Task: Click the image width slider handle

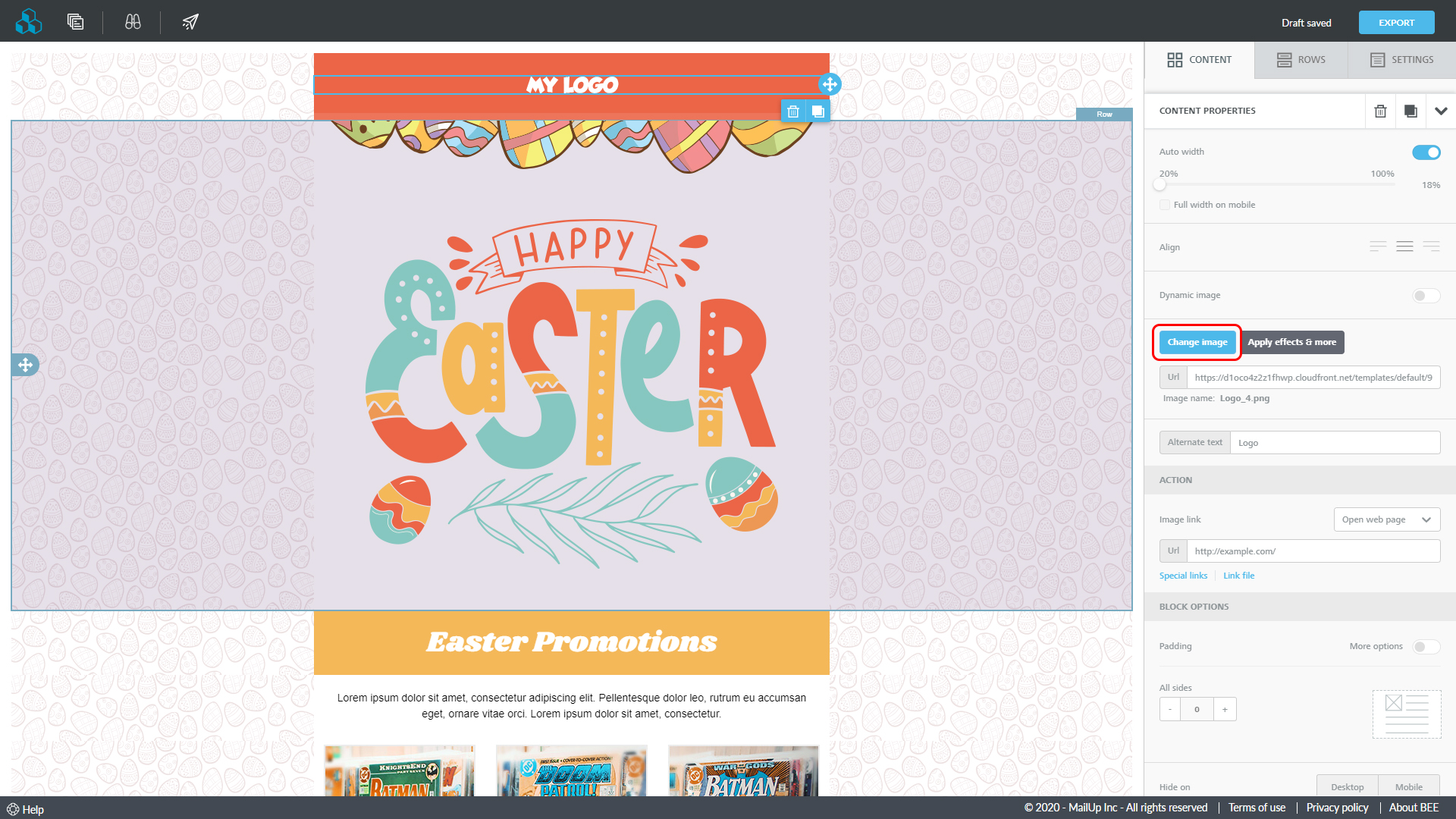Action: click(x=1159, y=185)
